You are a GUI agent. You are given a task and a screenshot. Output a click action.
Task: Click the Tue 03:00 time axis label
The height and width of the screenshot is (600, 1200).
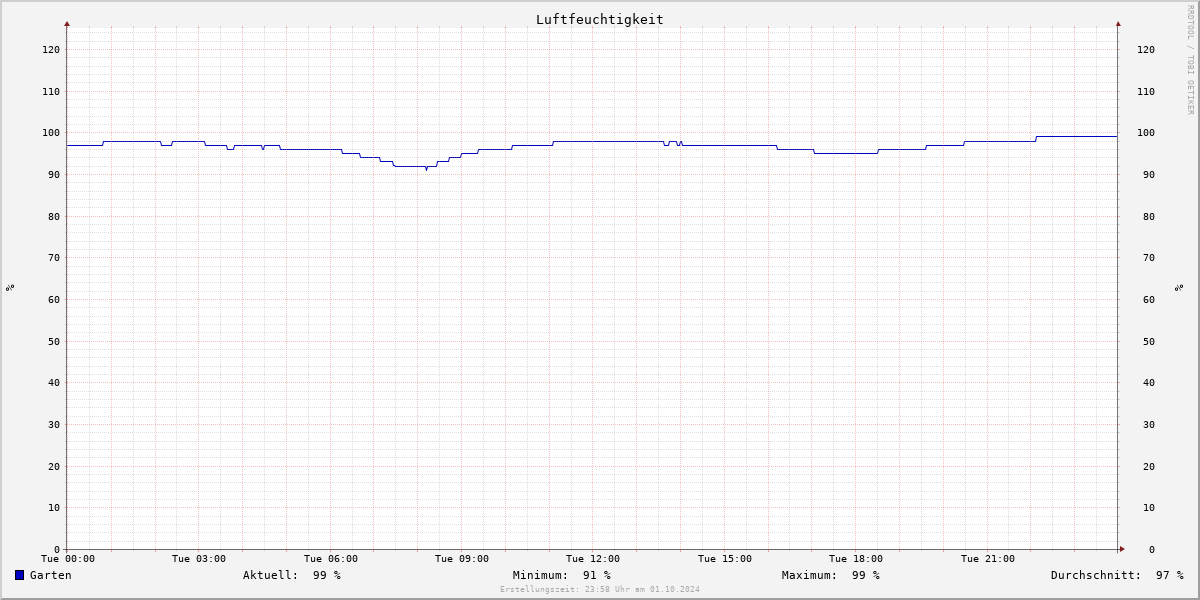(199, 559)
